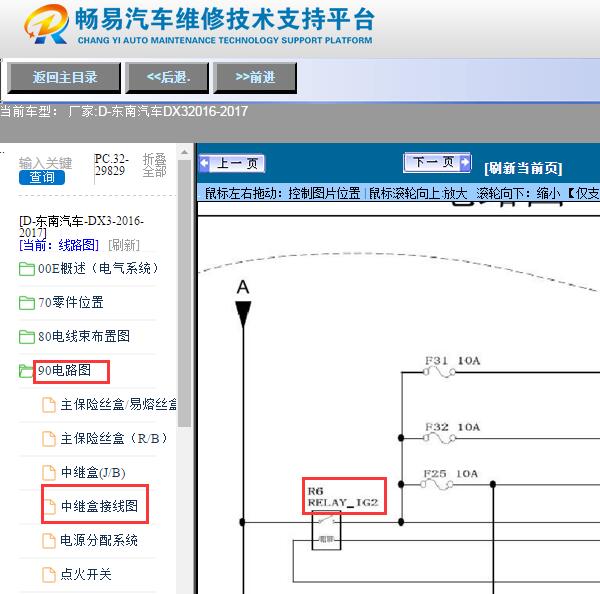Viewport: 600px width, 594px height.
Task: Click F25 10A fuse label
Action: [x=450, y=473]
